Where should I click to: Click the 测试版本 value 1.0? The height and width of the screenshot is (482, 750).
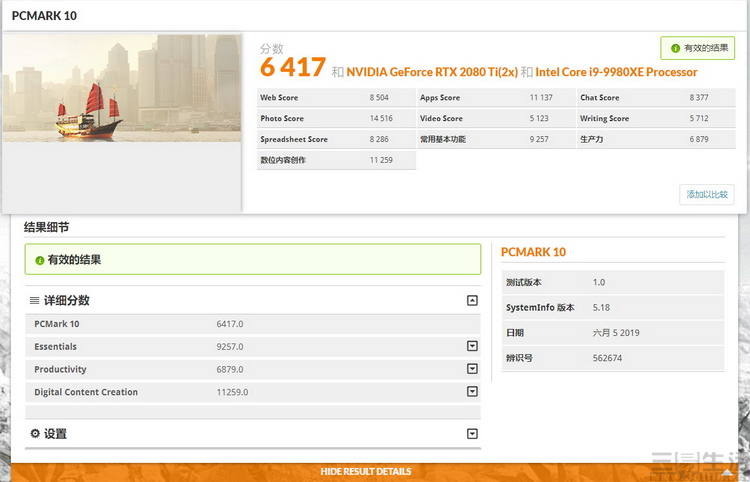point(599,282)
